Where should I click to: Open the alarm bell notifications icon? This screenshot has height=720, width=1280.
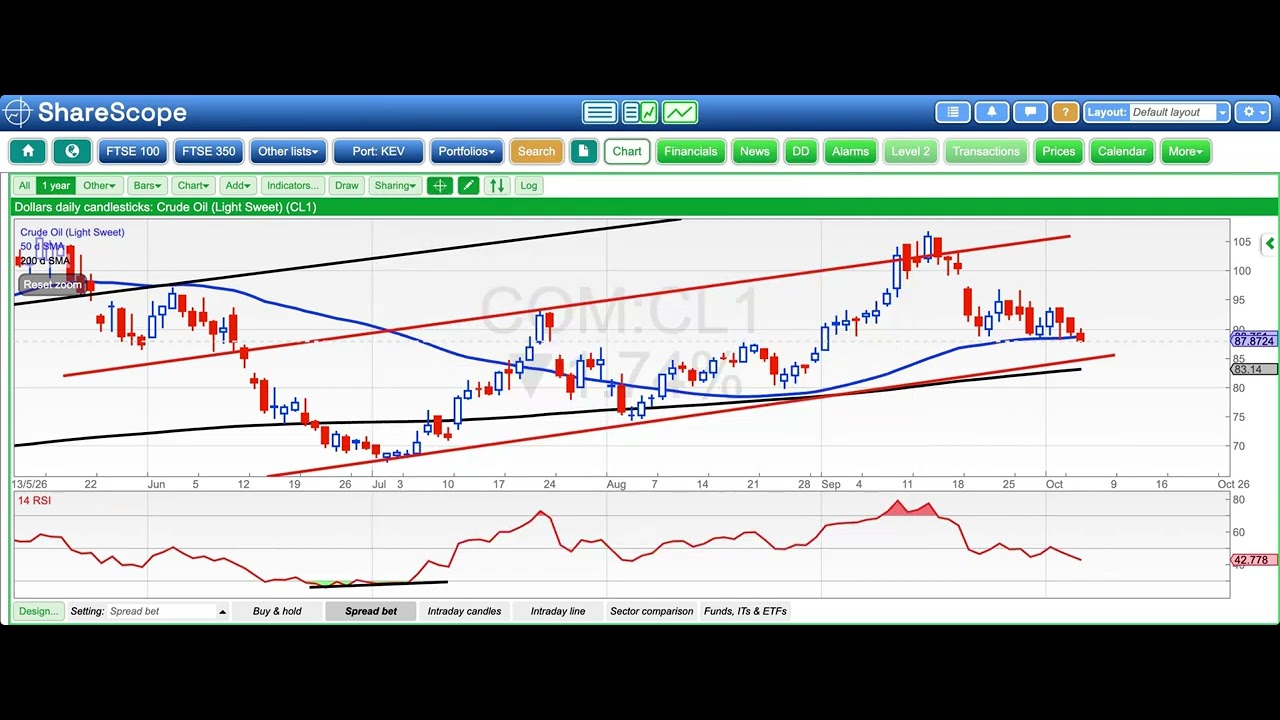coord(991,112)
